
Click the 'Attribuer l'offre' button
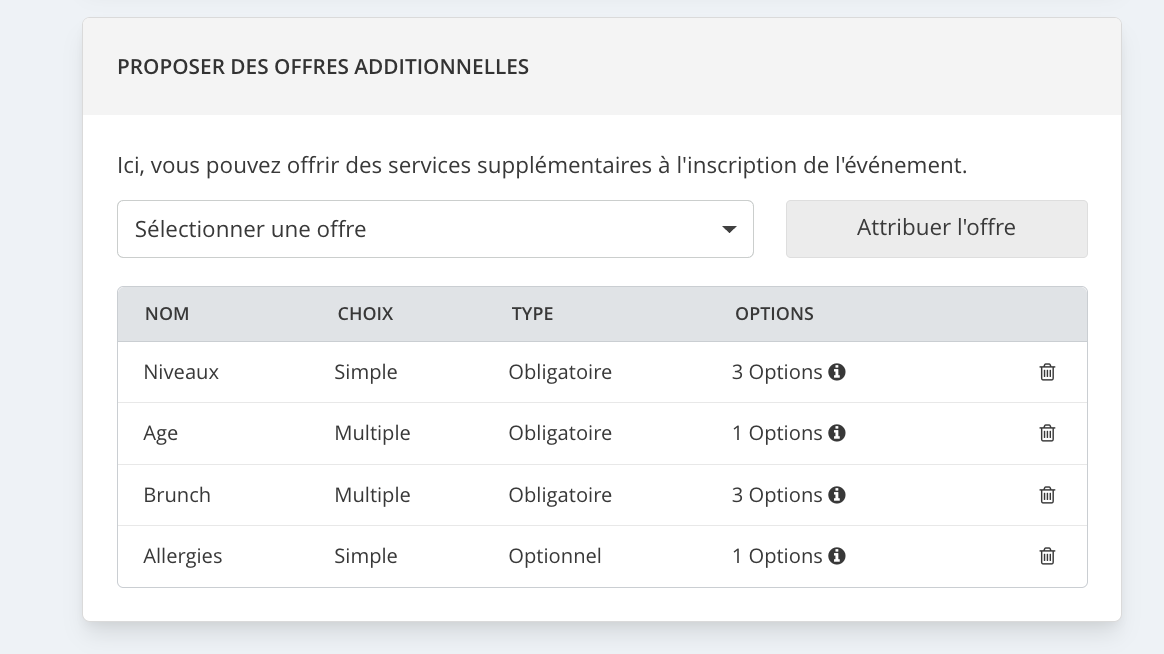(936, 229)
